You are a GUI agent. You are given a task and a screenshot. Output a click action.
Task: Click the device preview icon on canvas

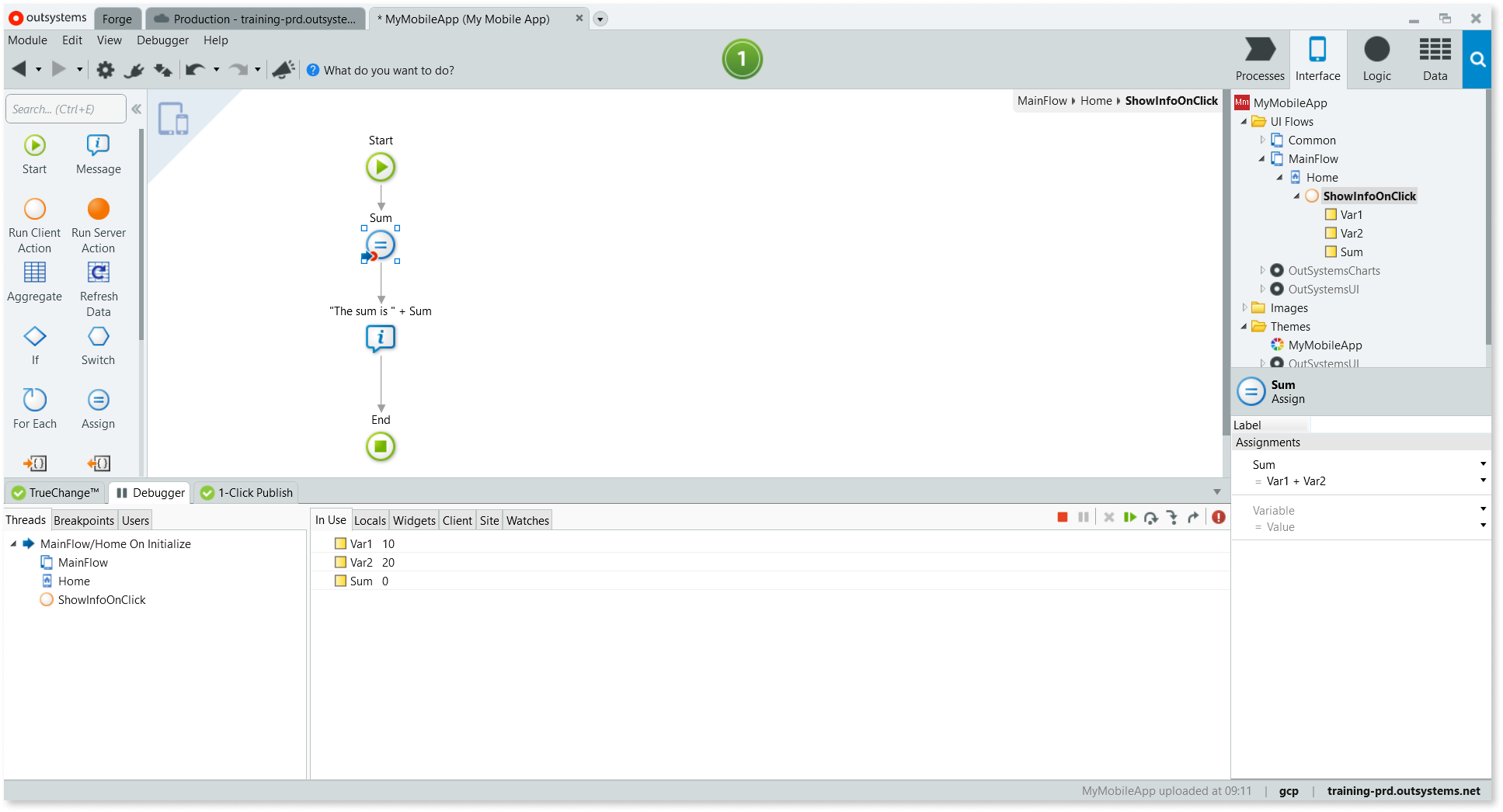(173, 119)
